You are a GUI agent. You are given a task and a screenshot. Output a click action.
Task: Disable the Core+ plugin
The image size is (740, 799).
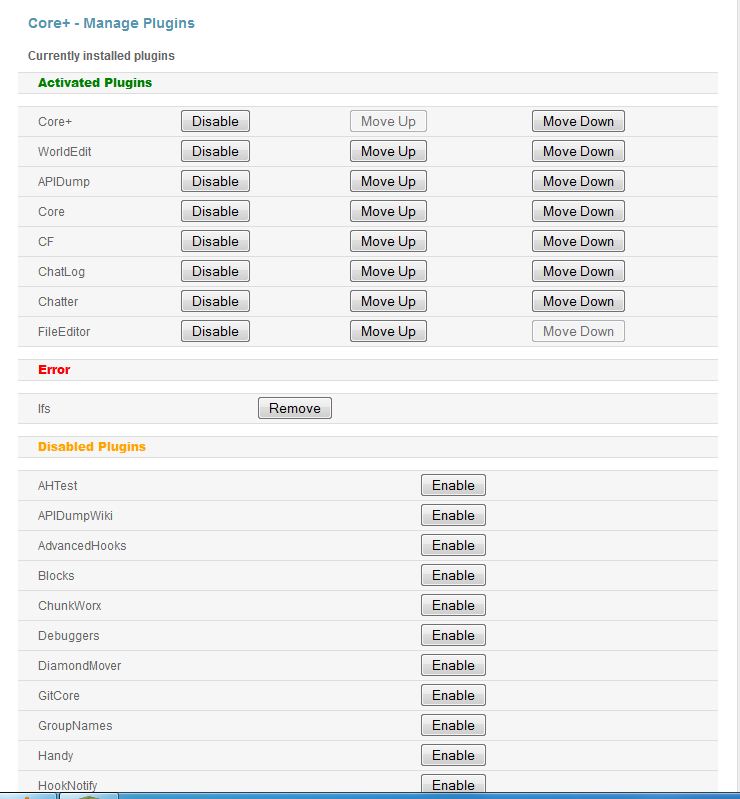(215, 121)
